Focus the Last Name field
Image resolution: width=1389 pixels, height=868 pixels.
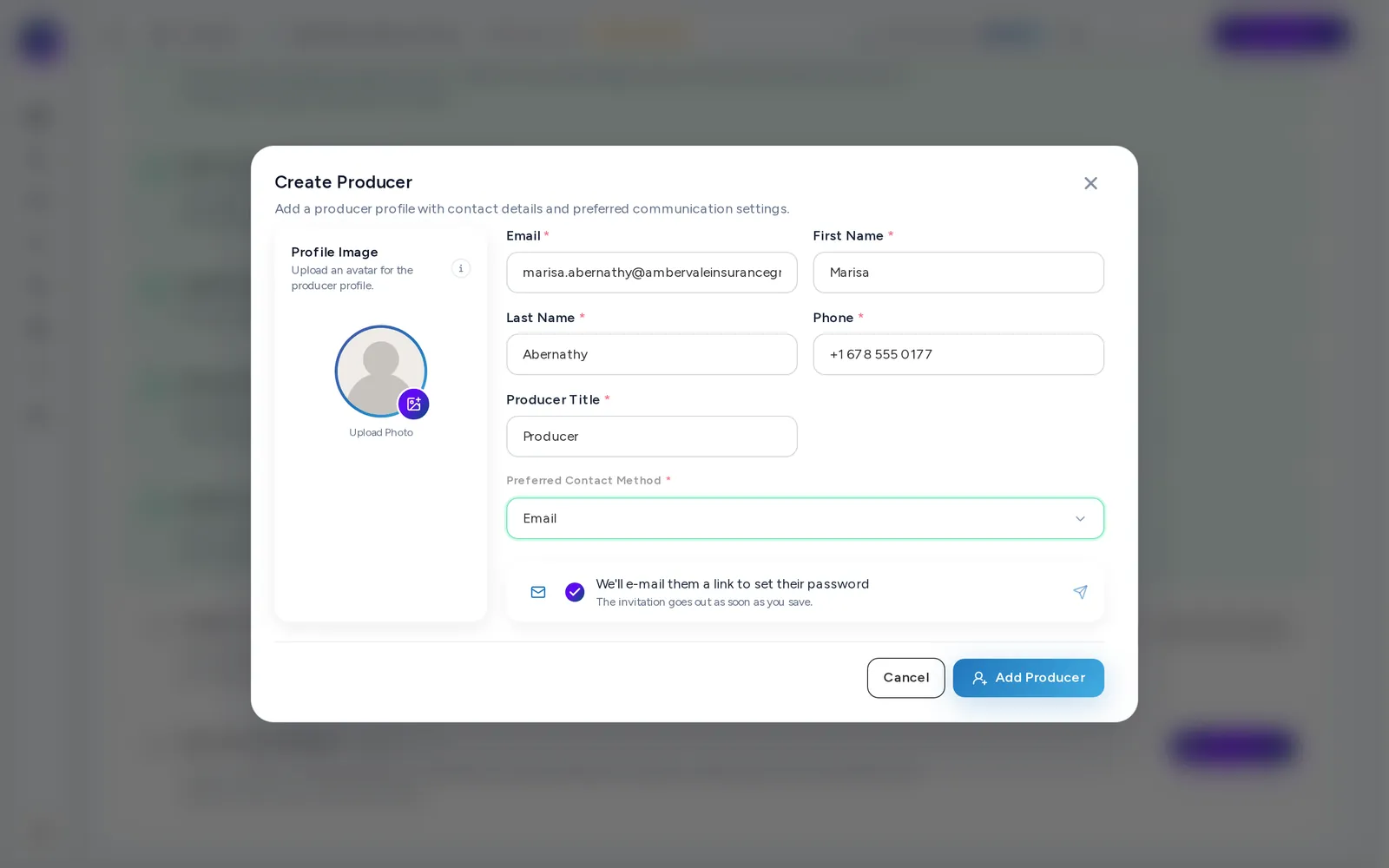coord(652,354)
